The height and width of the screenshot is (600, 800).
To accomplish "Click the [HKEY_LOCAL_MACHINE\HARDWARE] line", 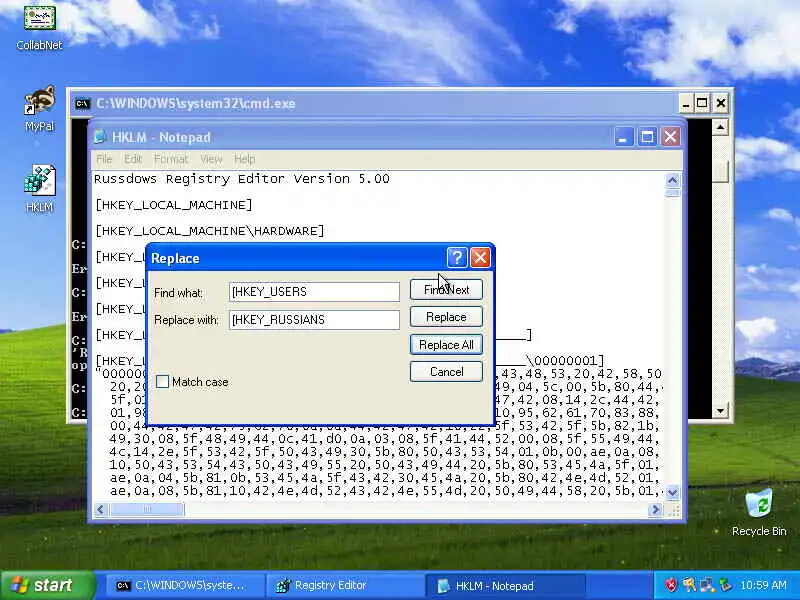I will coord(210,231).
